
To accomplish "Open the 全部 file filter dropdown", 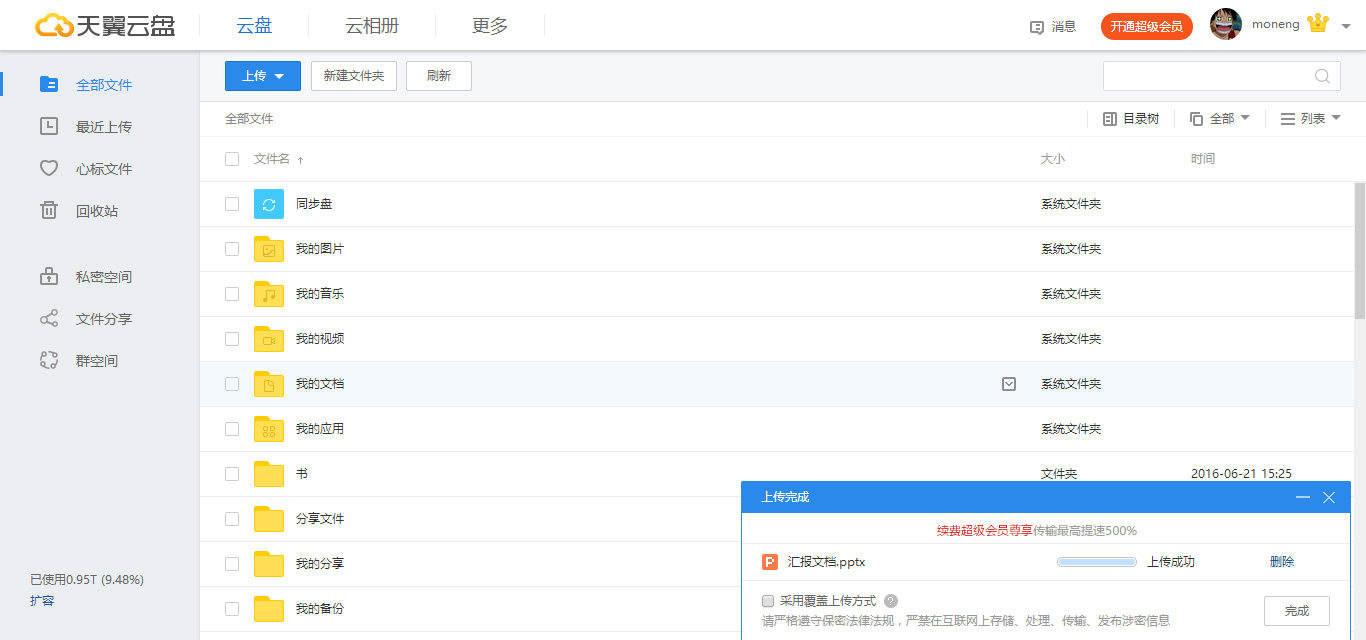I will (1218, 118).
